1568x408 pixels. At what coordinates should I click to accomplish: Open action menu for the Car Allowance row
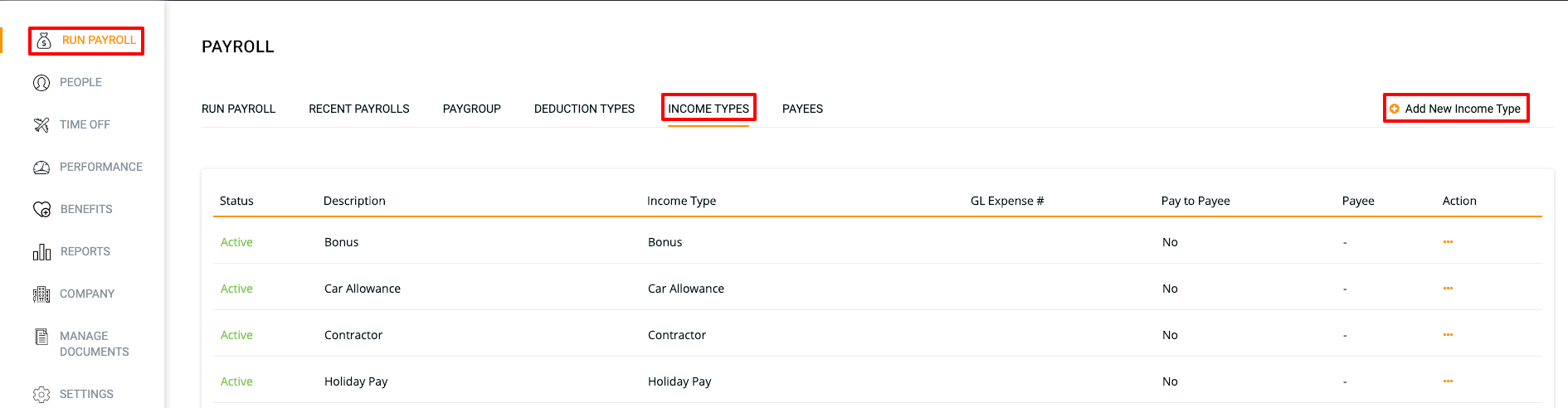(1448, 289)
